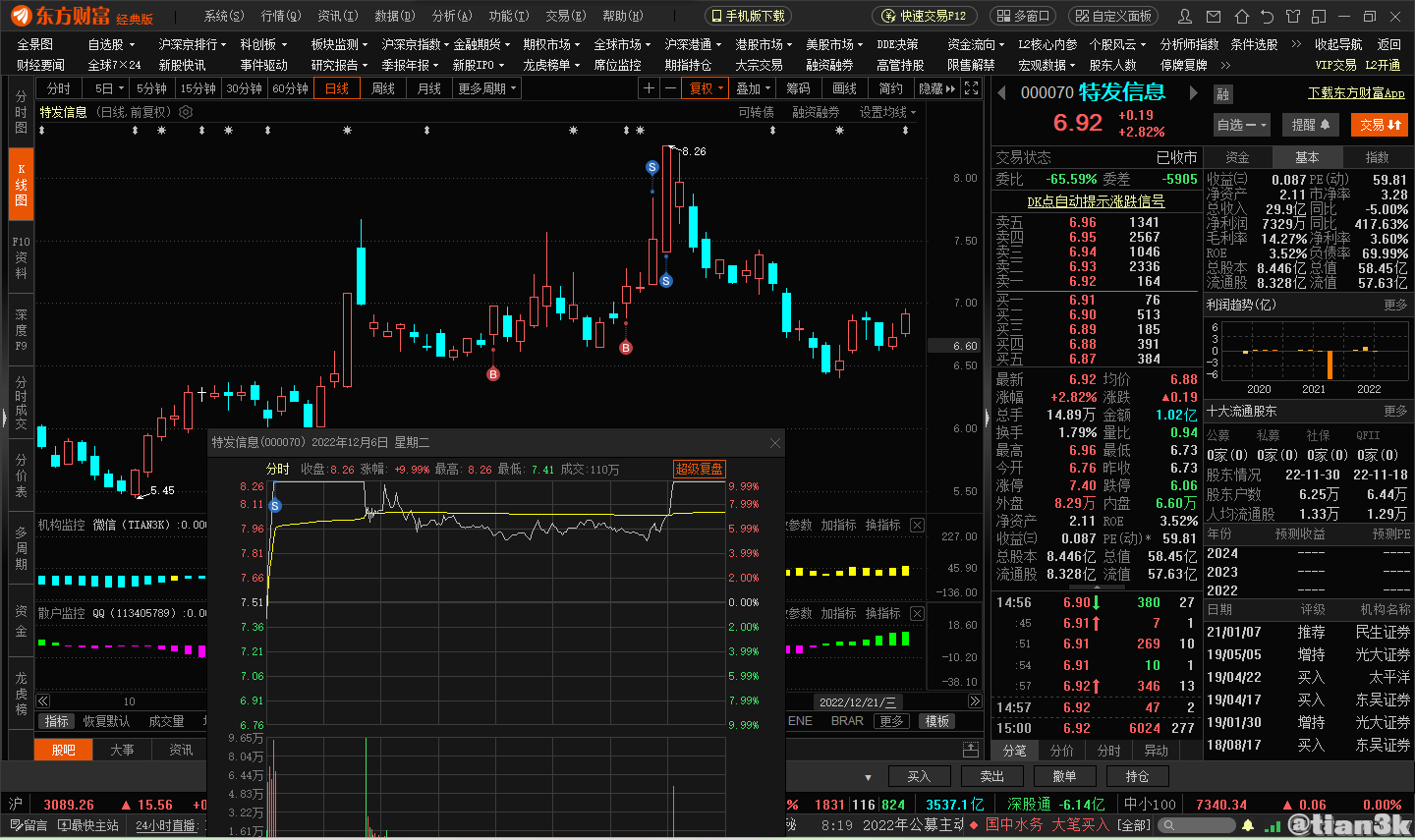
Task: Open 分时图 in left sidebar
Action: pos(21,113)
